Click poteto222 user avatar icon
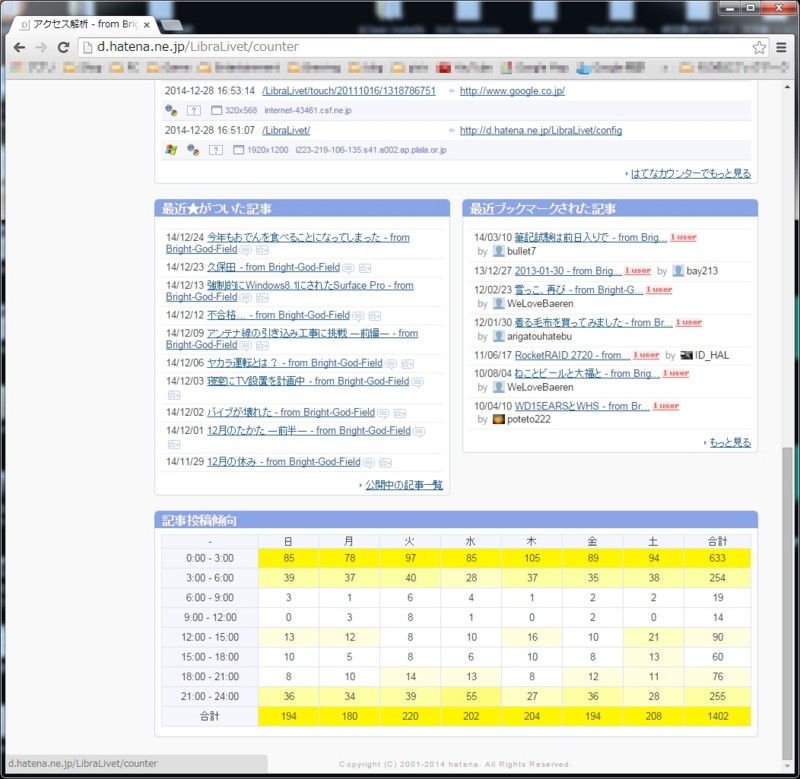This screenshot has height=779, width=800. tap(498, 419)
